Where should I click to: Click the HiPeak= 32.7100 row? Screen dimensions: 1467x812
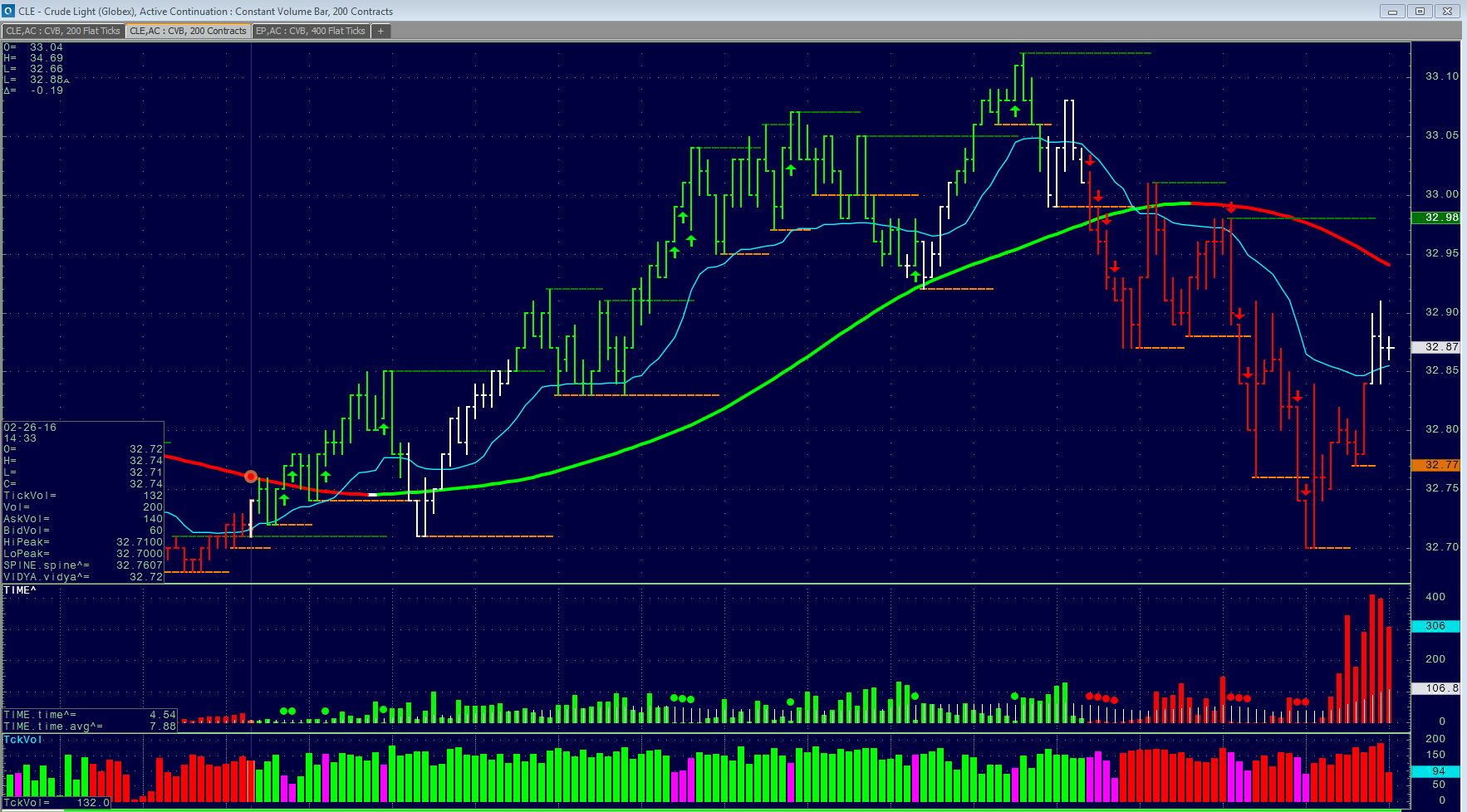coord(83,542)
